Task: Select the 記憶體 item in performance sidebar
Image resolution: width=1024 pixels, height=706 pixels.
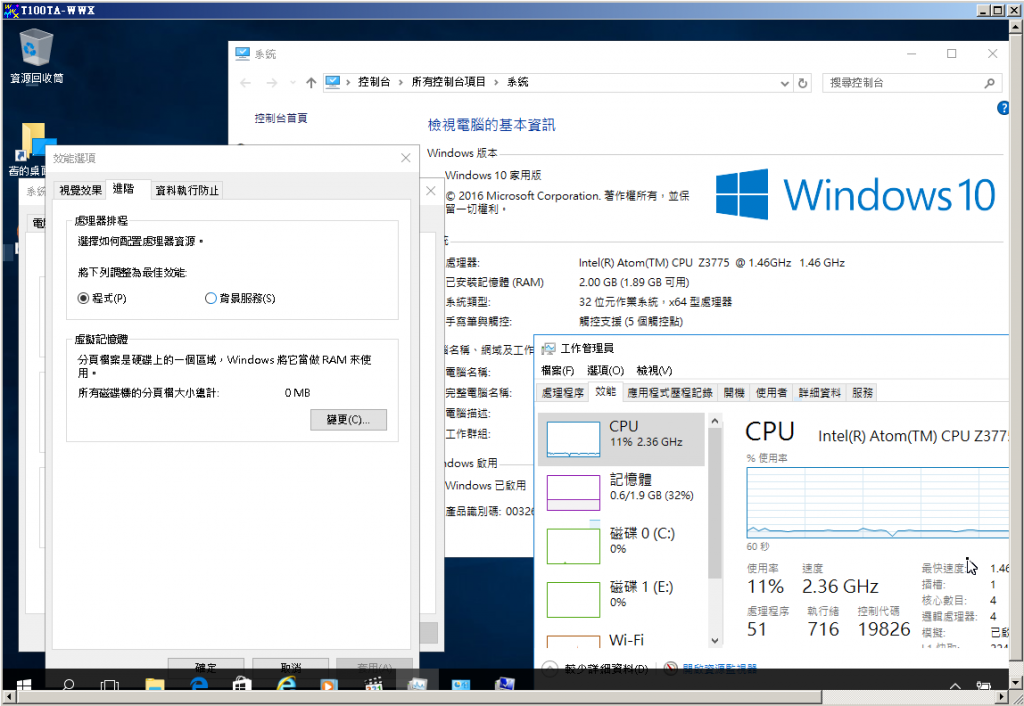Action: point(621,492)
